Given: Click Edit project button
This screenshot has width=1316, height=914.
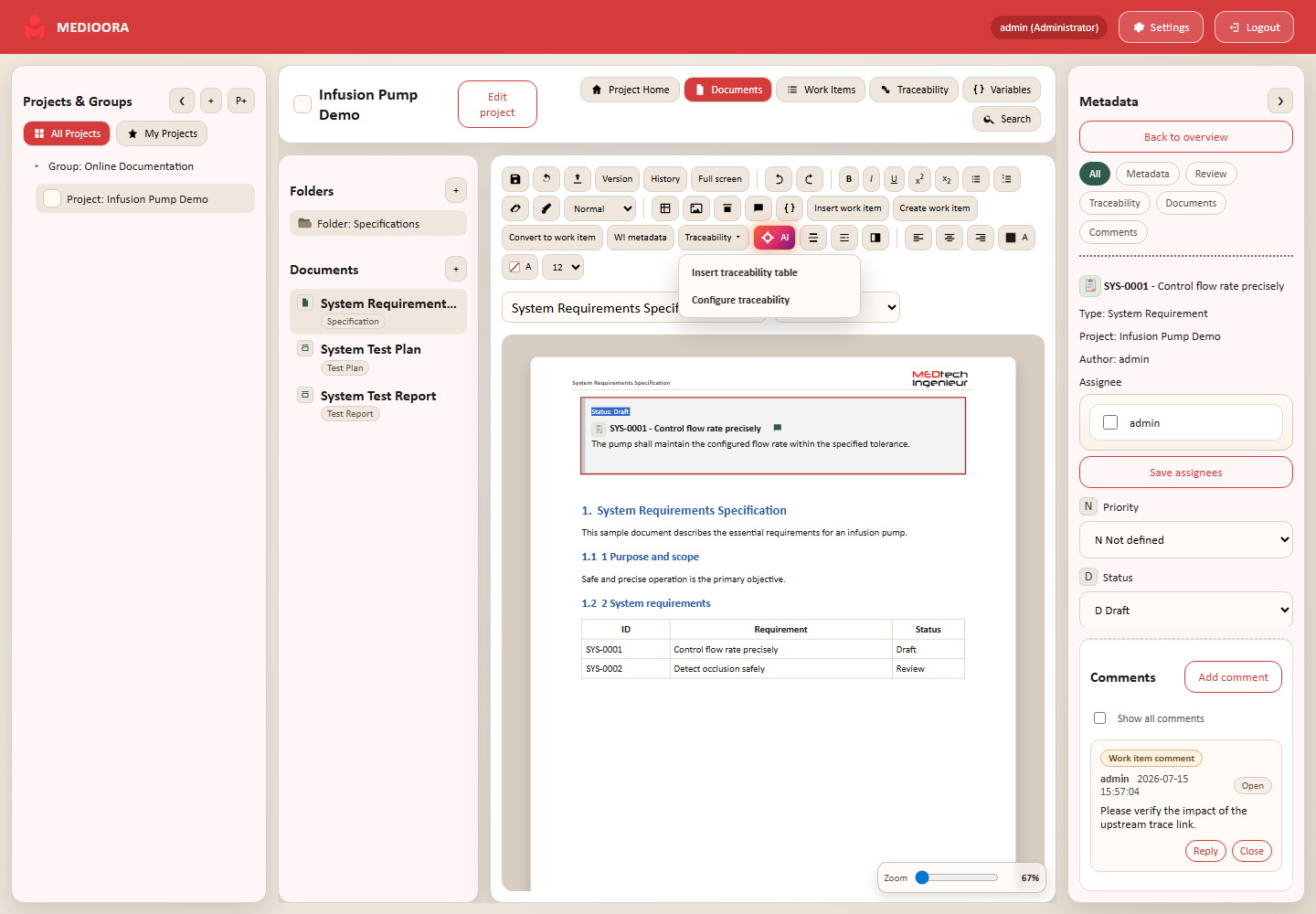Looking at the screenshot, I should click(x=497, y=104).
